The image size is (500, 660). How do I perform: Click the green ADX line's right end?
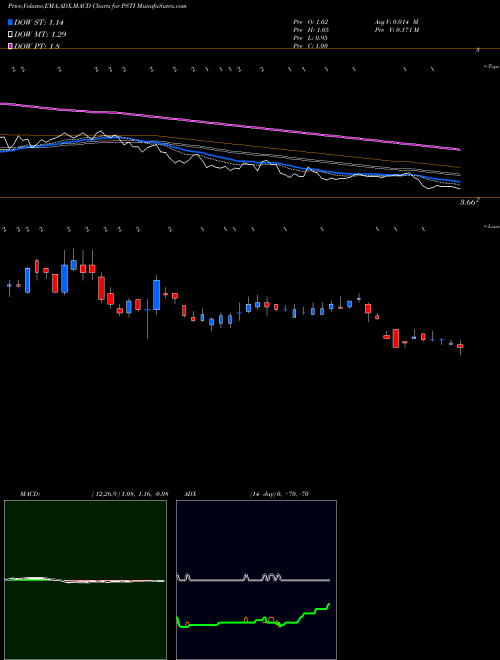[329, 604]
